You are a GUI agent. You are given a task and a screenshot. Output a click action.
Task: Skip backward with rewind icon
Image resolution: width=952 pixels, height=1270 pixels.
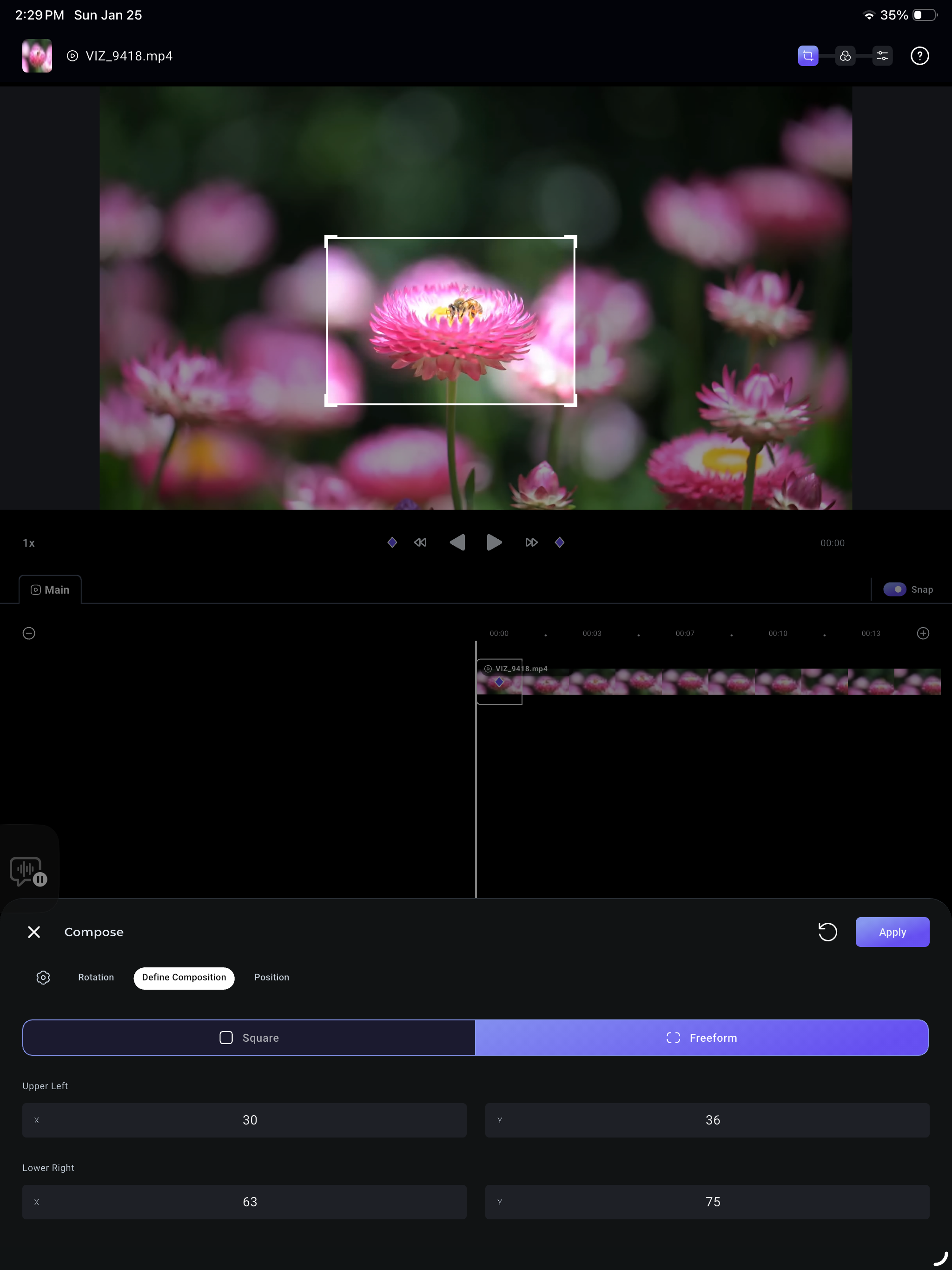[420, 542]
